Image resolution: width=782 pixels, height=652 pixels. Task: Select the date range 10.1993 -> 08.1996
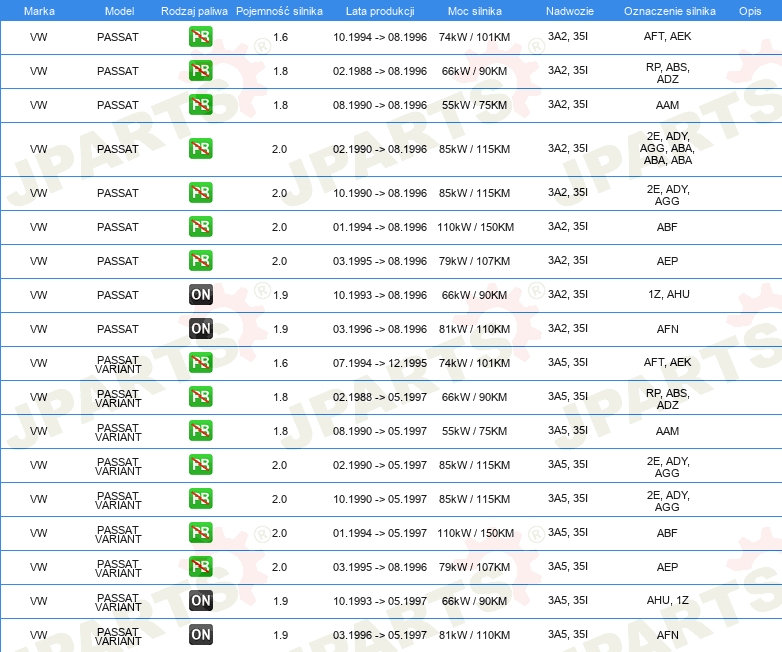click(380, 295)
